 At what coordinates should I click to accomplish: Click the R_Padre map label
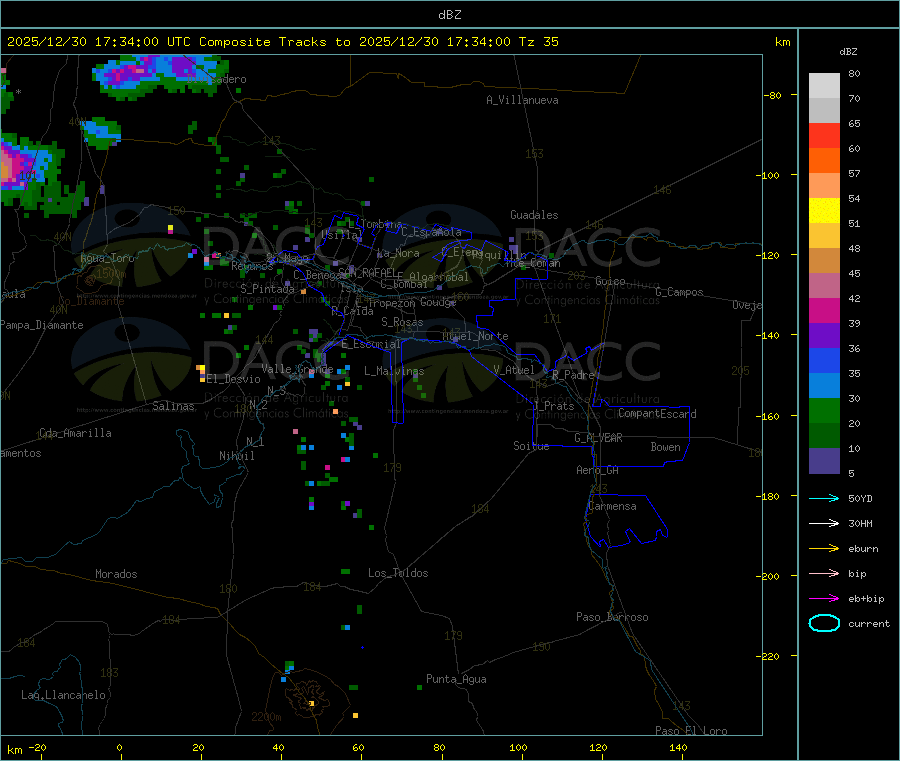click(573, 375)
